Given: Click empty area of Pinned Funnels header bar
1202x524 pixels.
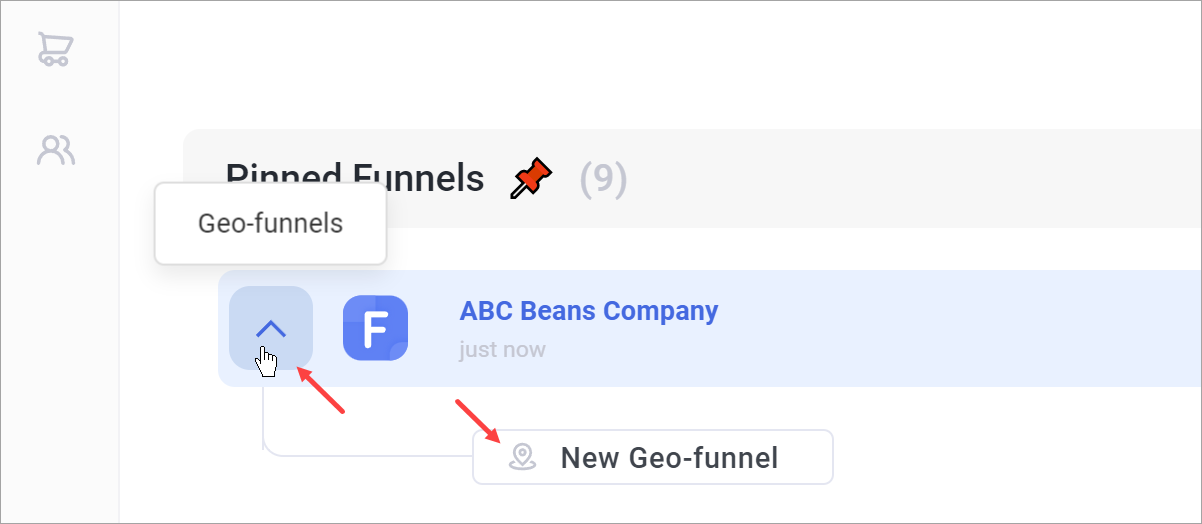Looking at the screenshot, I should click(900, 179).
